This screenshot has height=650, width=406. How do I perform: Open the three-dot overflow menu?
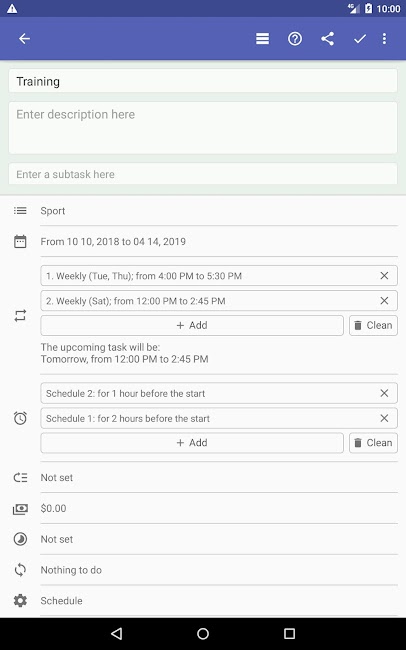tap(384, 39)
